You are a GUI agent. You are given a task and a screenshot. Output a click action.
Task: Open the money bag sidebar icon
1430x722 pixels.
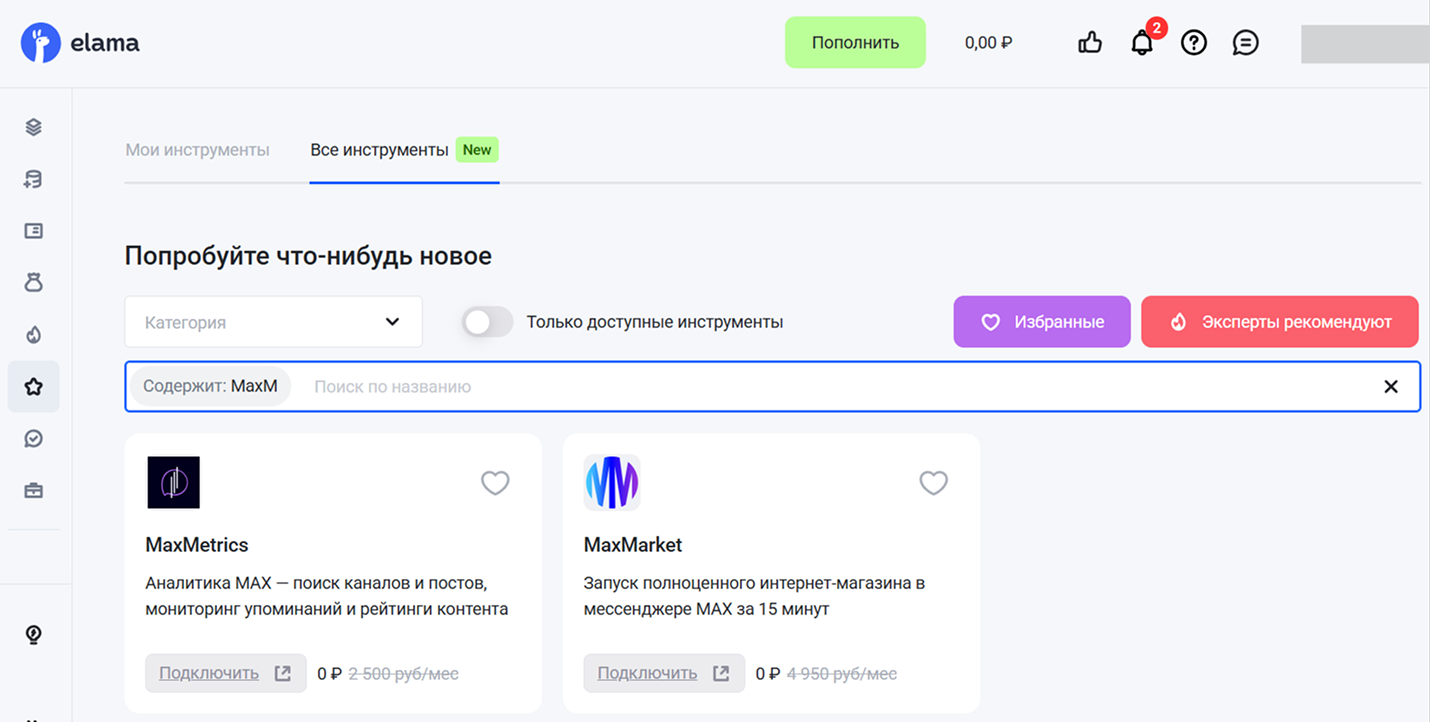click(34, 283)
